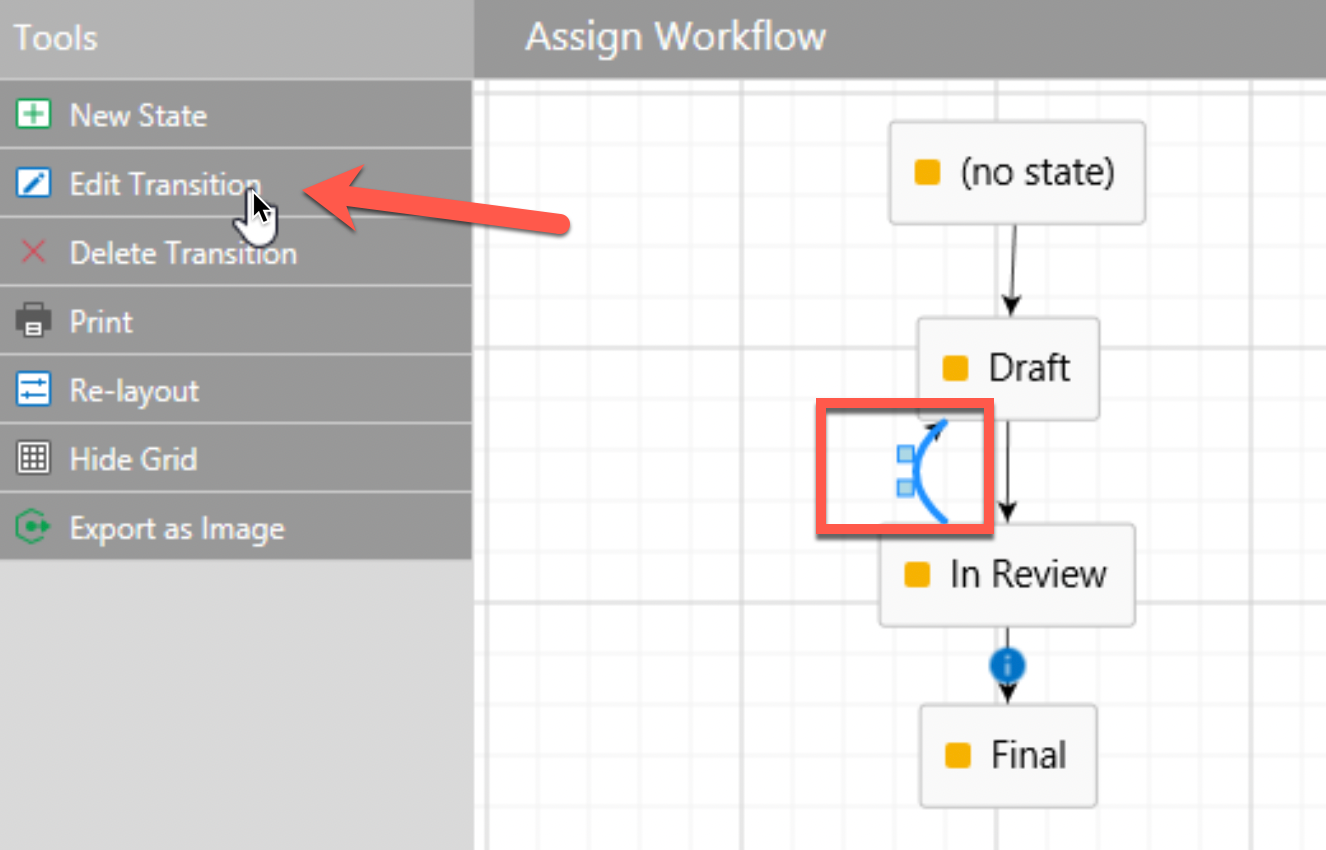The height and width of the screenshot is (850, 1326).
Task: Choose the Print tool label
Action: click(101, 322)
